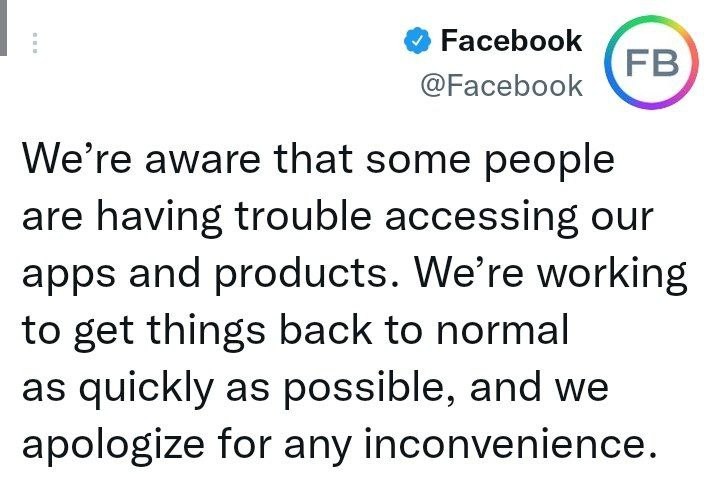The image size is (720, 490).
Task: Click the rainbow ring around the avatar
Action: [x=651, y=18]
